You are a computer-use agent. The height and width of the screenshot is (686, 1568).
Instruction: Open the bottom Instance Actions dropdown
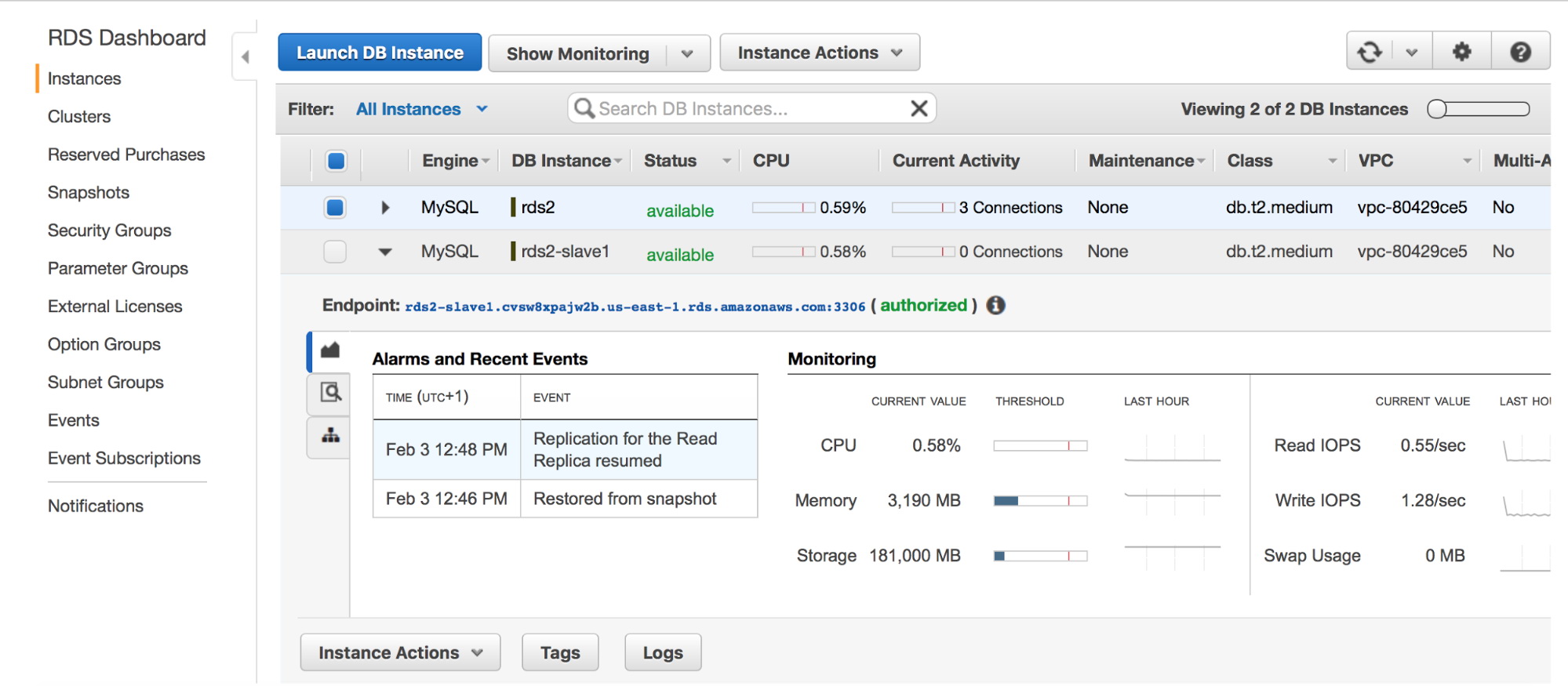tap(400, 652)
